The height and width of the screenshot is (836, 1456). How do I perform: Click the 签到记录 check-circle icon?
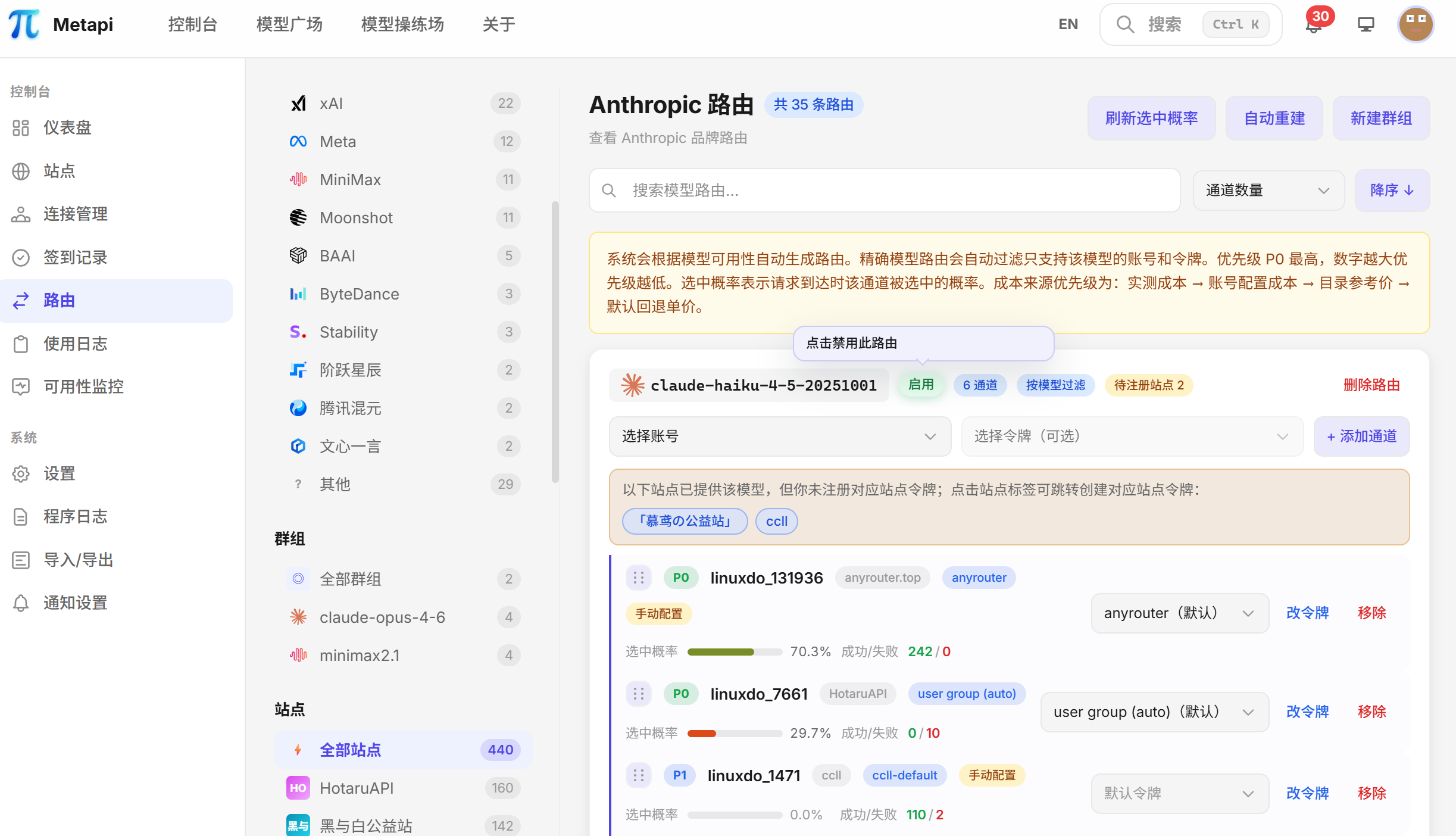click(21, 257)
